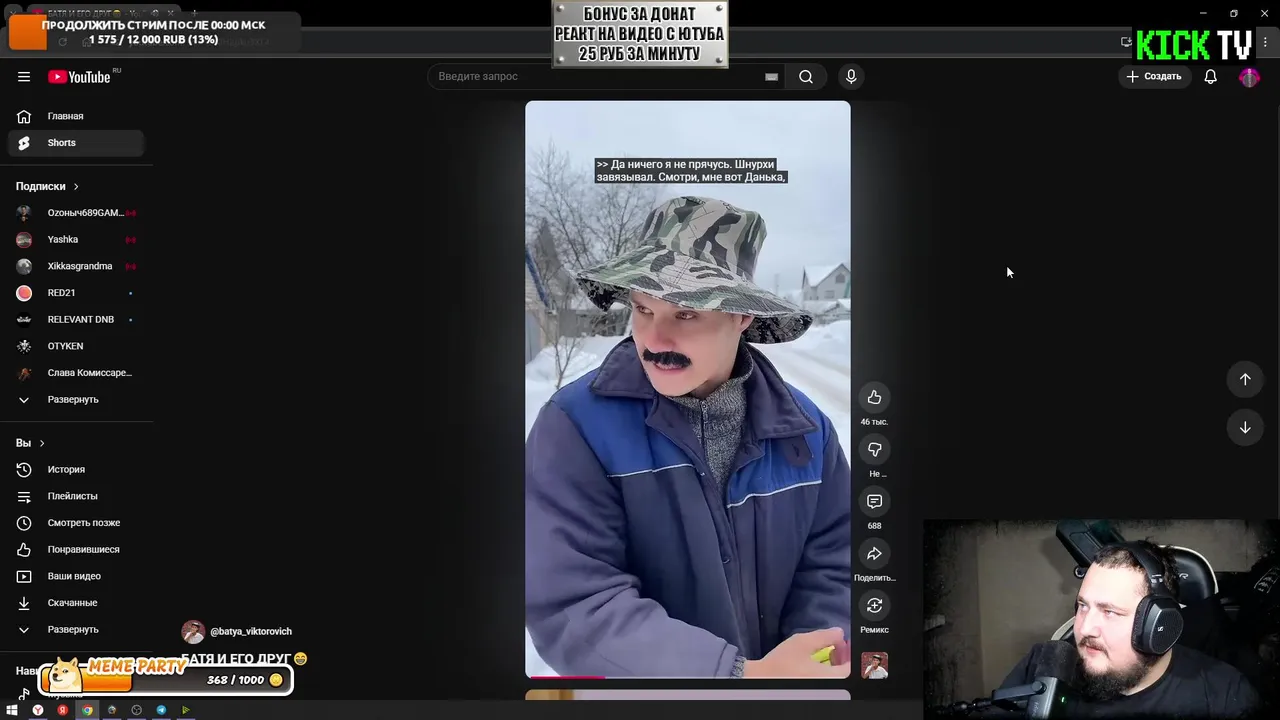The image size is (1280, 720).
Task: Expand the Вы section with lower Развернуть
Action: [76, 630]
